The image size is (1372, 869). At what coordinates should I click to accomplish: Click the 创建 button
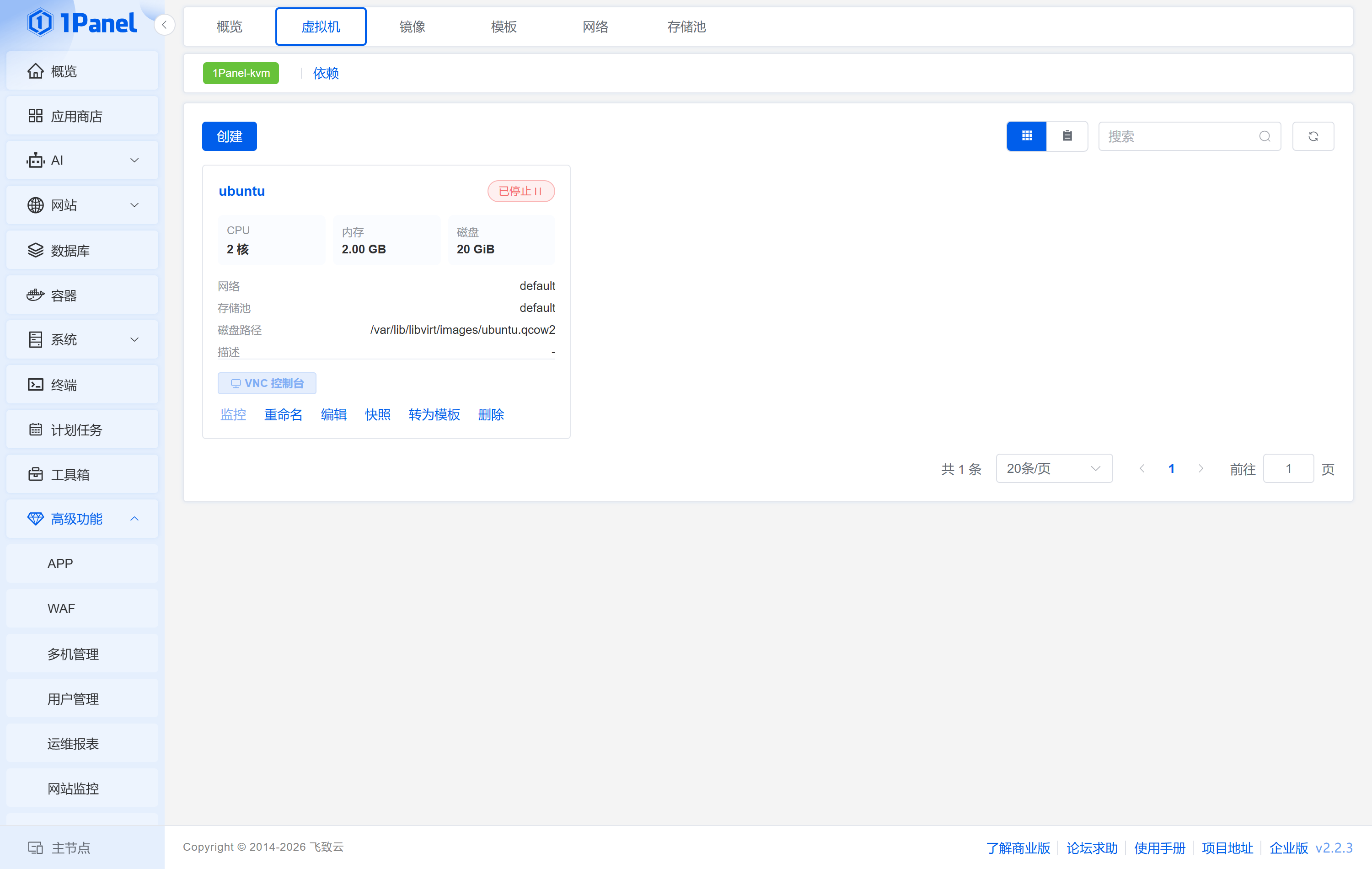(230, 136)
